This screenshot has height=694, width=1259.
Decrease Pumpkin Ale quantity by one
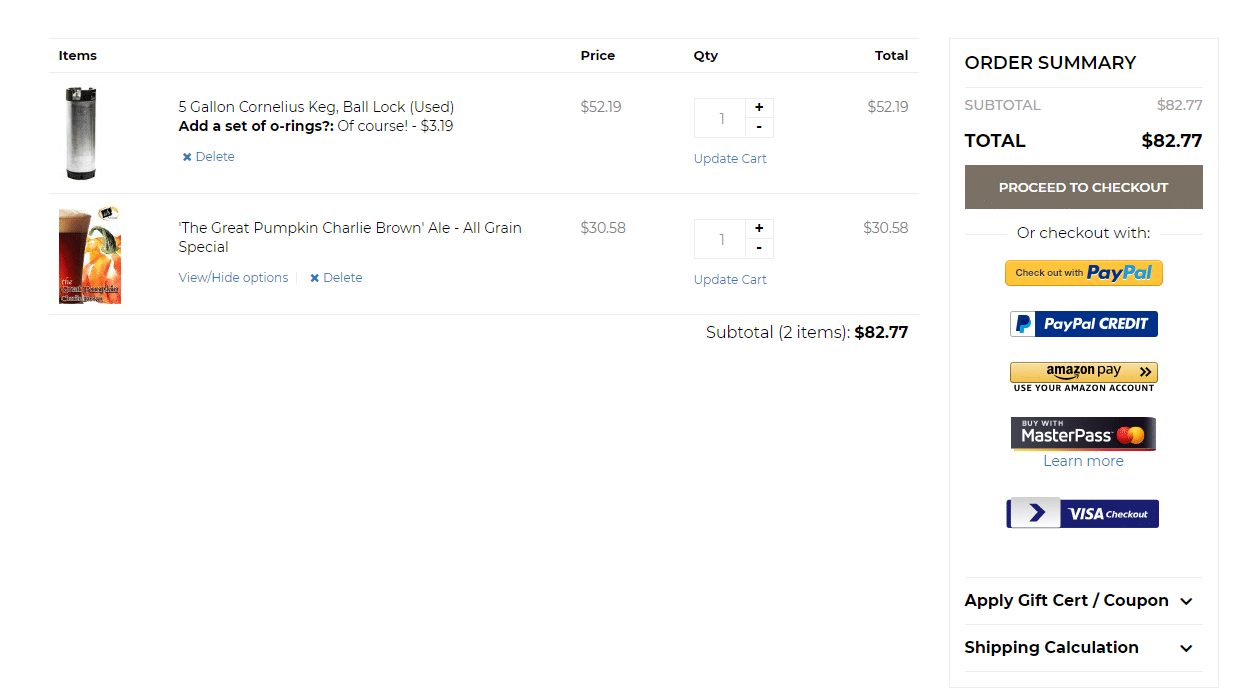759,248
